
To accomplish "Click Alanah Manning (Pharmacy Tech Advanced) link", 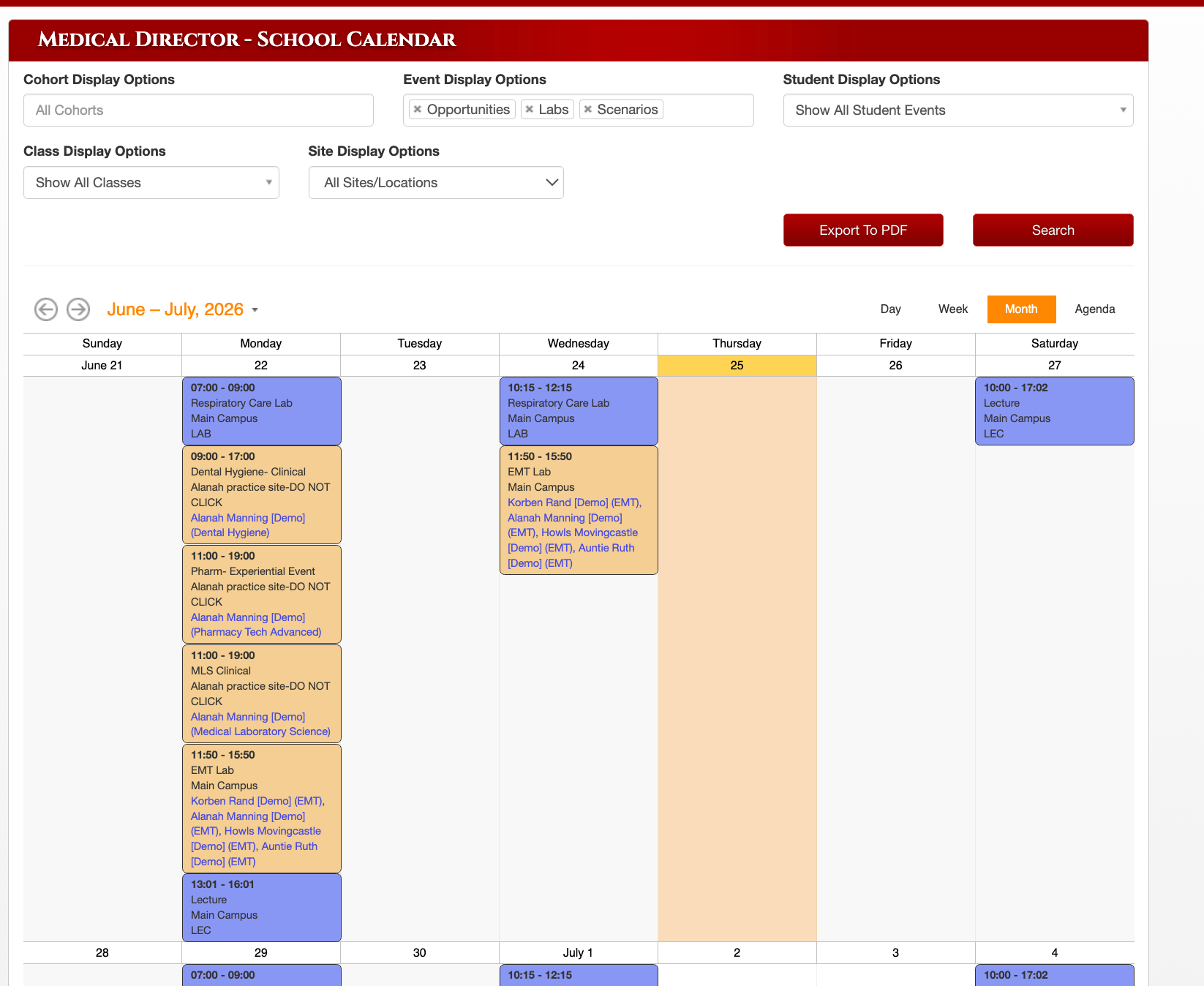I will 256,625.
